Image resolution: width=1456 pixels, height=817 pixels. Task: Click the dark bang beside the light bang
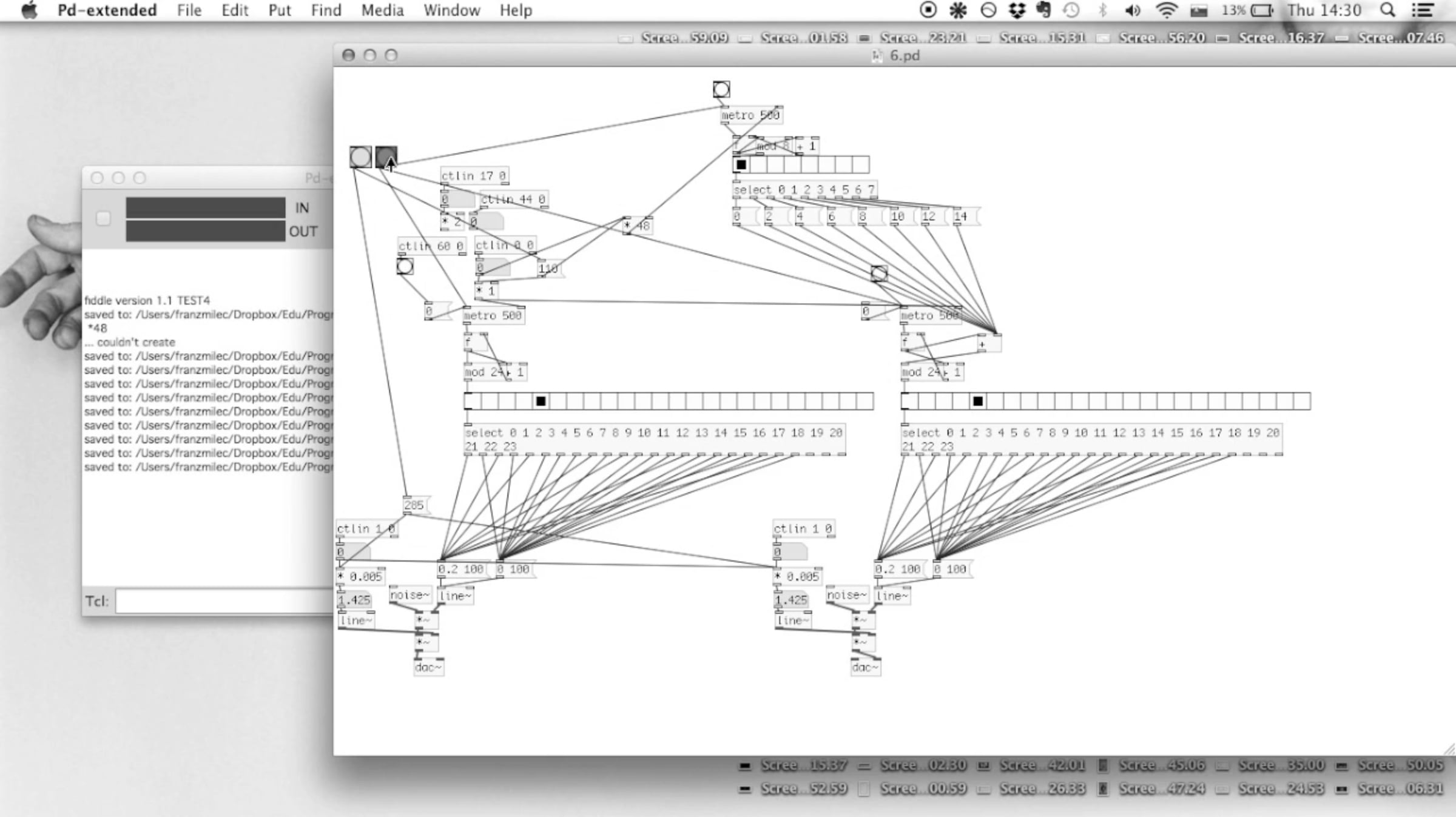point(386,157)
